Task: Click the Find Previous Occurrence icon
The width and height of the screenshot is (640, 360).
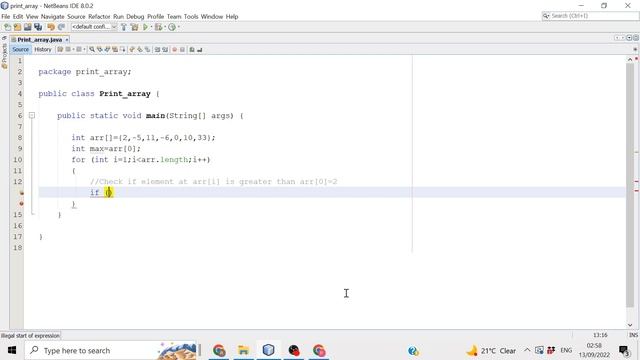Action: (100, 49)
